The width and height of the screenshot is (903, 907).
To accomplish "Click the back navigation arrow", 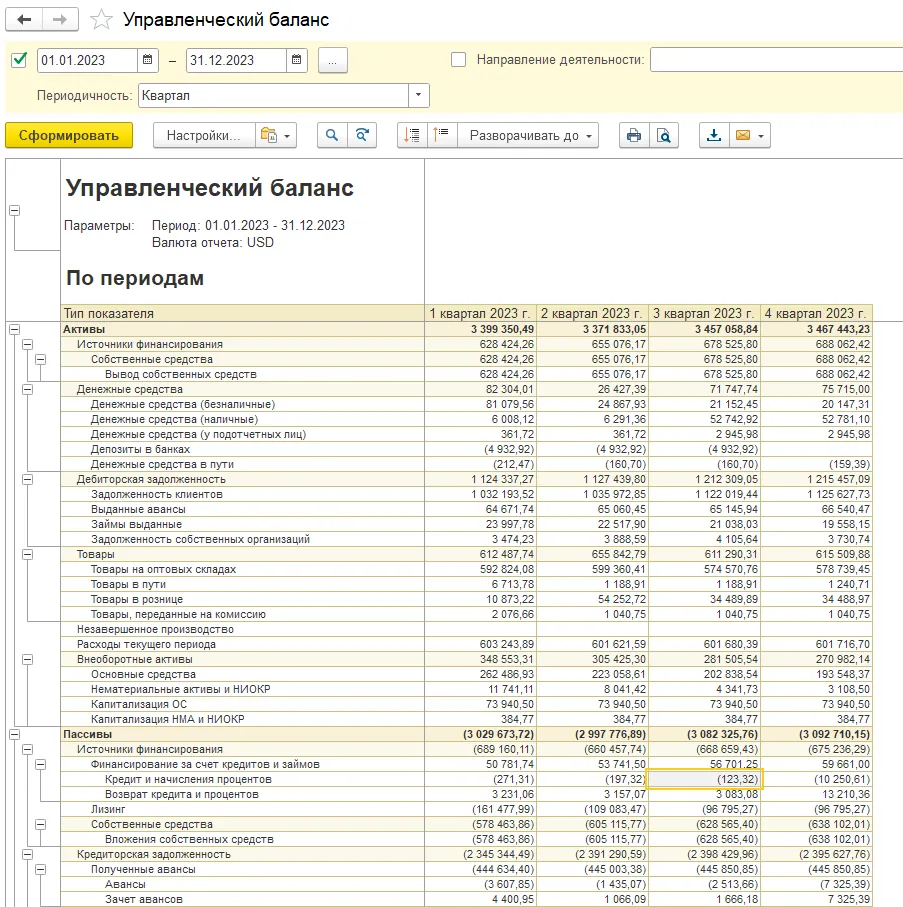I will point(25,20).
